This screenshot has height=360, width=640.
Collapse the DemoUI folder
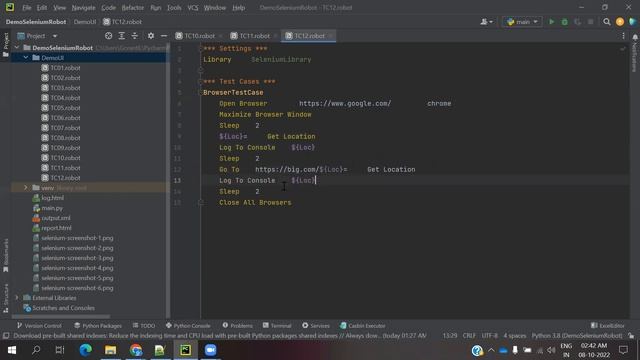pos(26,58)
